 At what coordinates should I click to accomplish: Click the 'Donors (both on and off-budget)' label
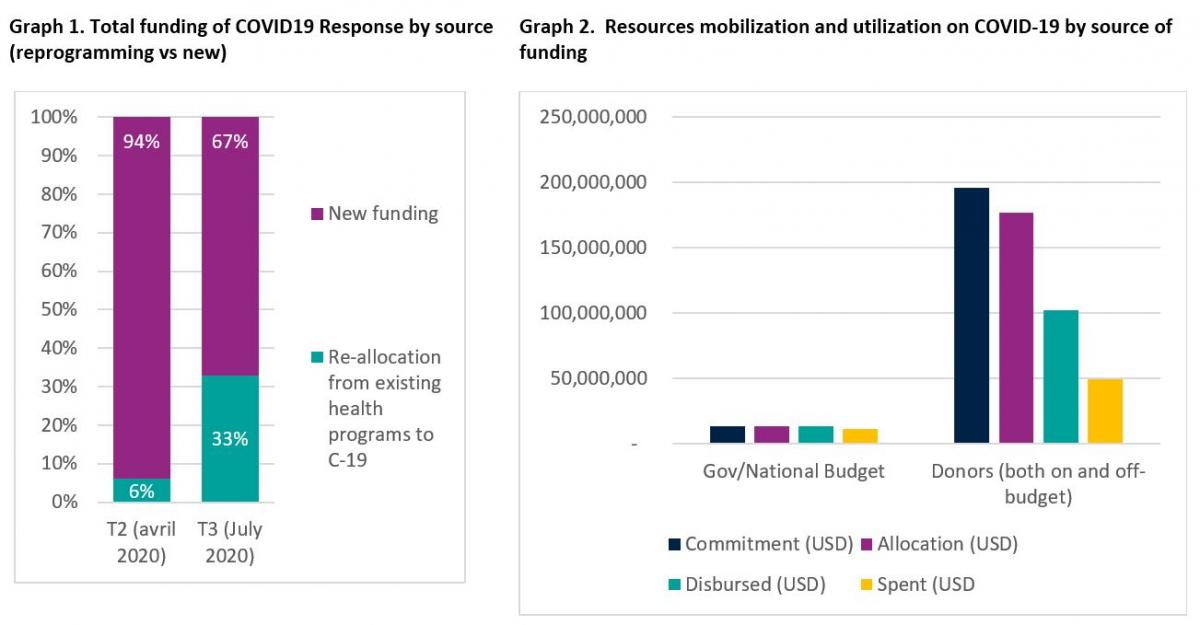[1038, 484]
